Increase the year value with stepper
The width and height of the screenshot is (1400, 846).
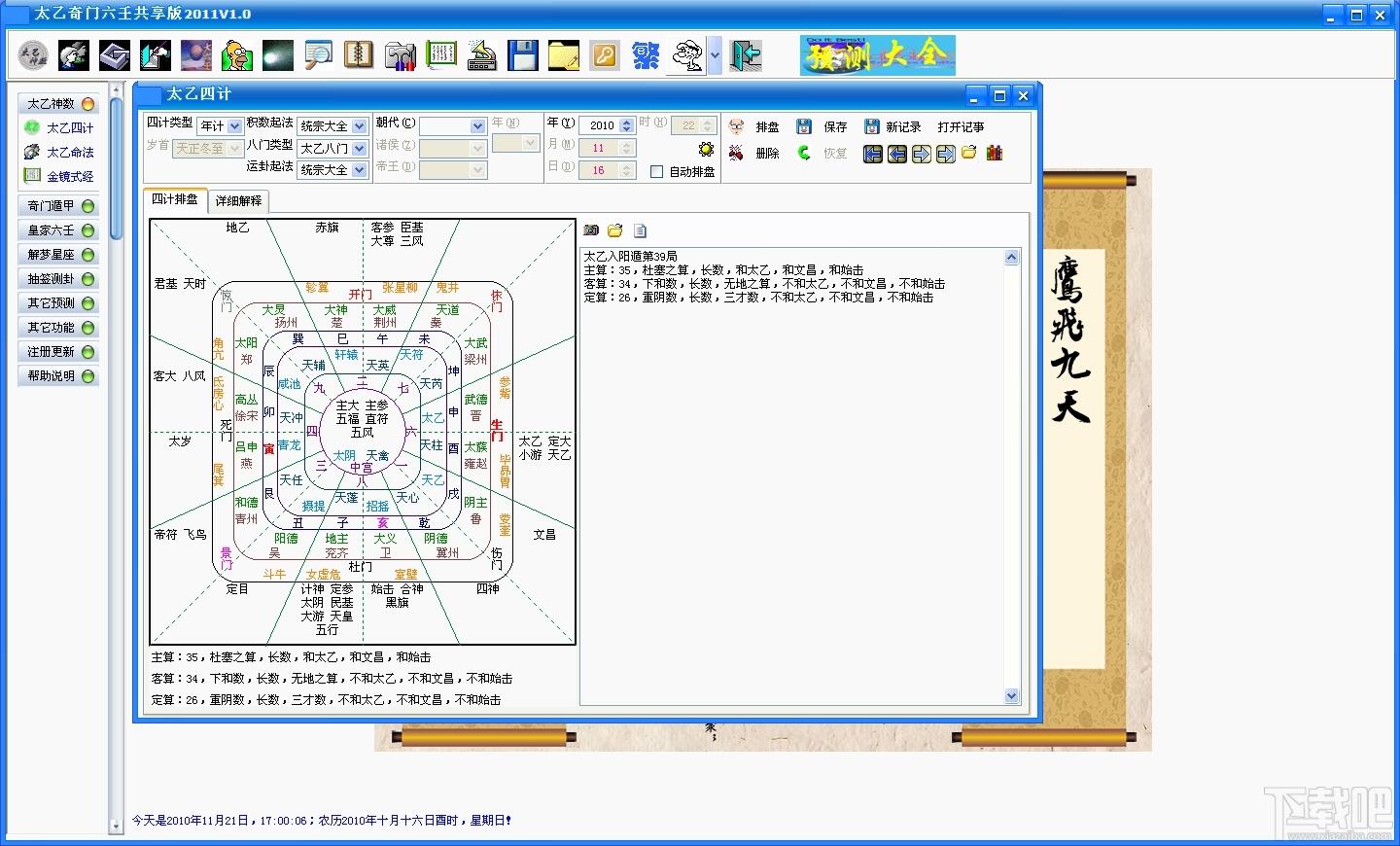tap(627, 122)
